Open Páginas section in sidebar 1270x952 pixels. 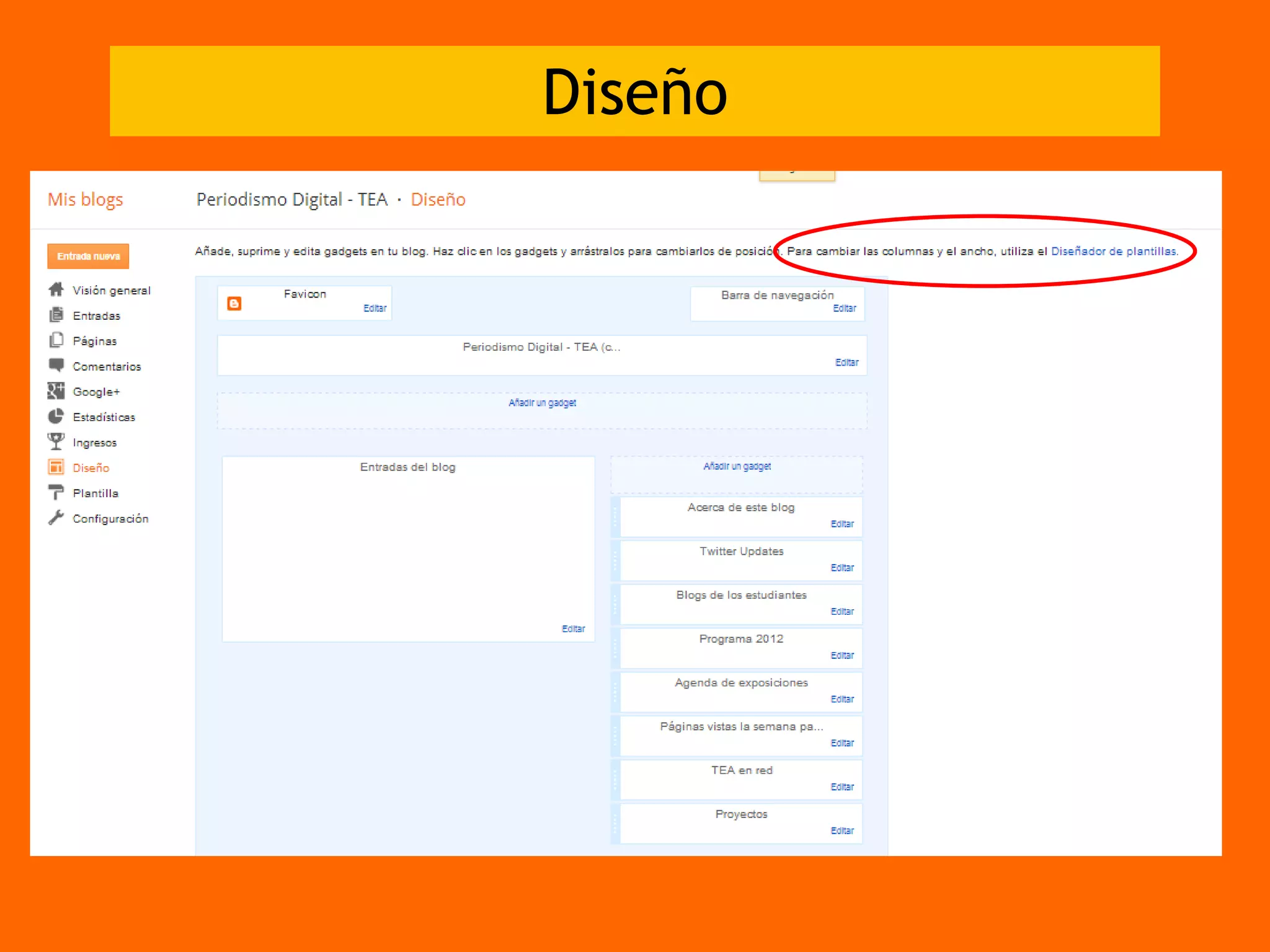(95, 342)
